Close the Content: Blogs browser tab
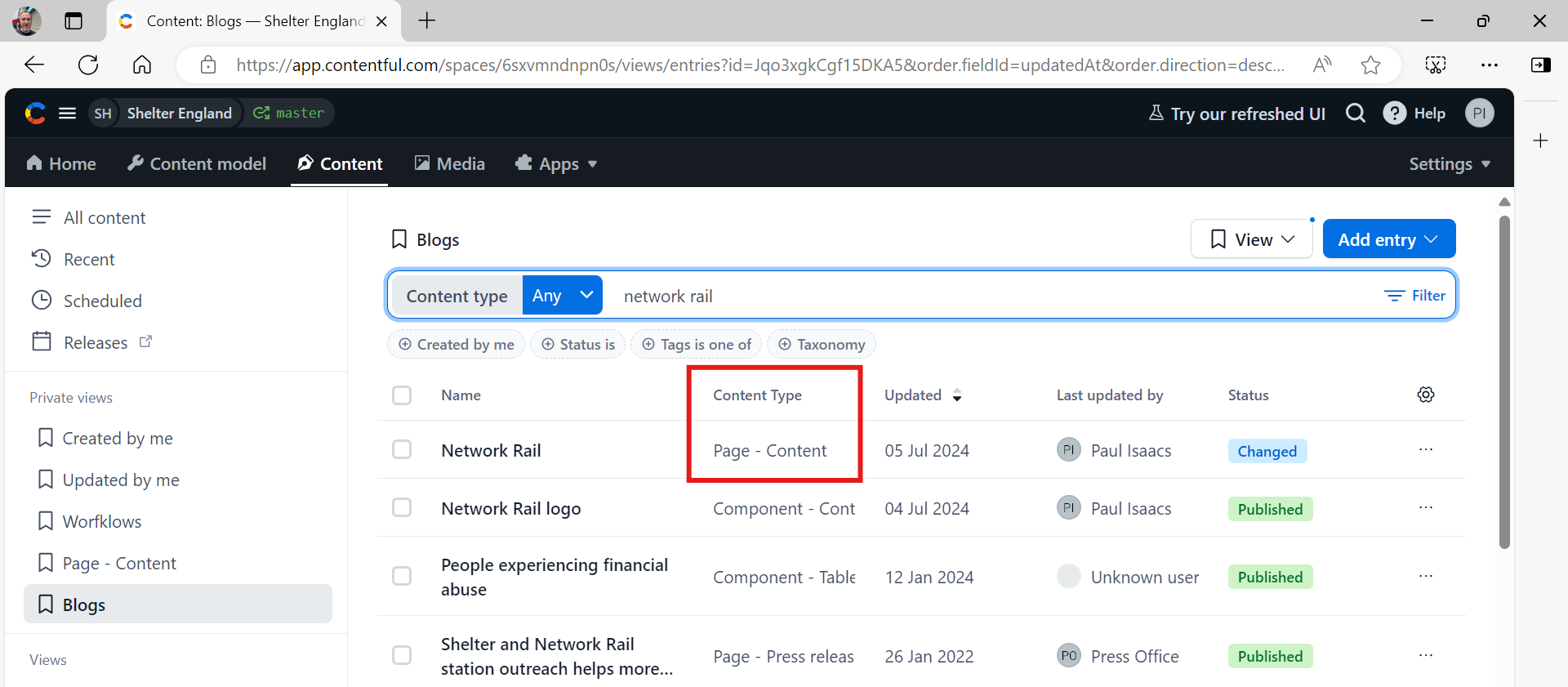1568x687 pixels. [x=381, y=21]
